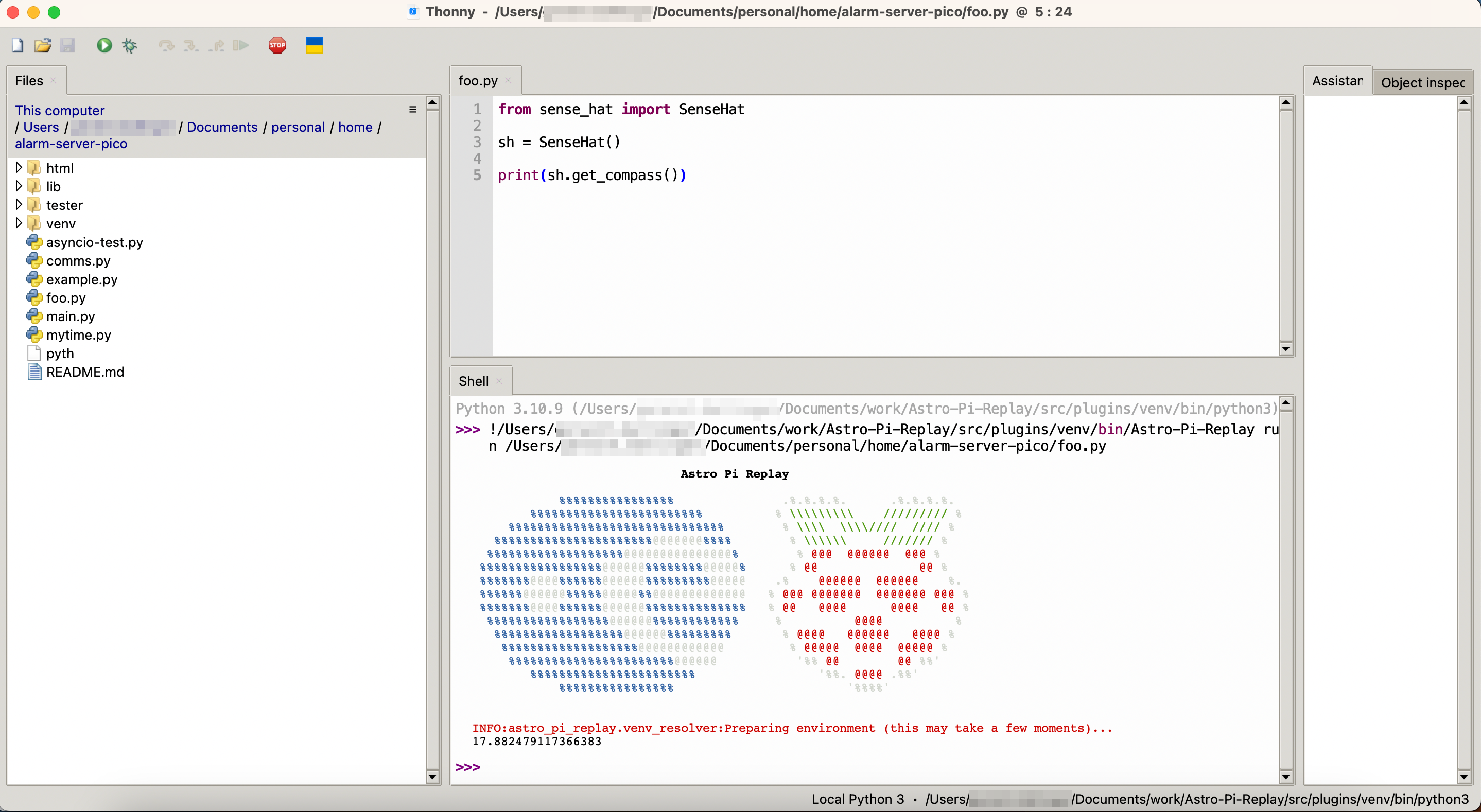Click the Ukraine flag support icon
The width and height of the screenshot is (1481, 812).
coord(315,45)
